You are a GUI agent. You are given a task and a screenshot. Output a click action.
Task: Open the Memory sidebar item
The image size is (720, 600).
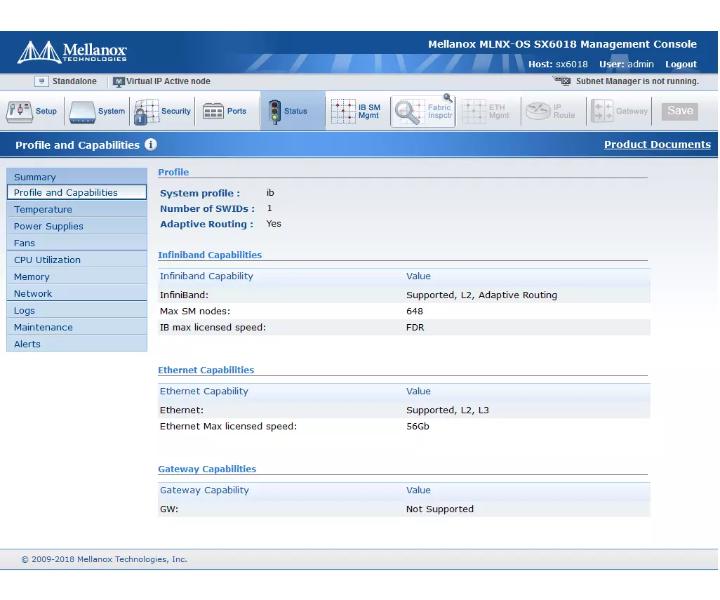click(77, 277)
